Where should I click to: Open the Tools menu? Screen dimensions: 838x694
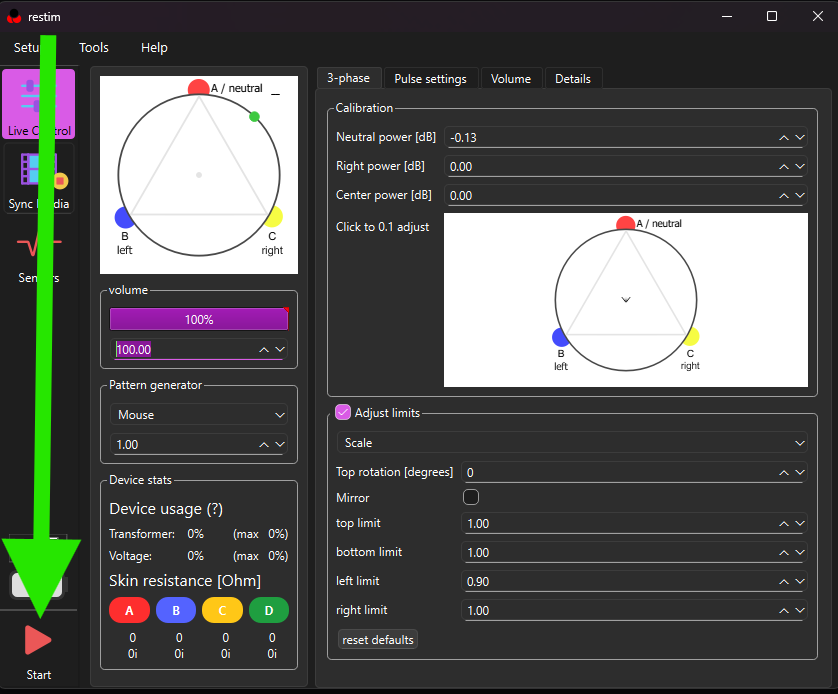coord(94,48)
